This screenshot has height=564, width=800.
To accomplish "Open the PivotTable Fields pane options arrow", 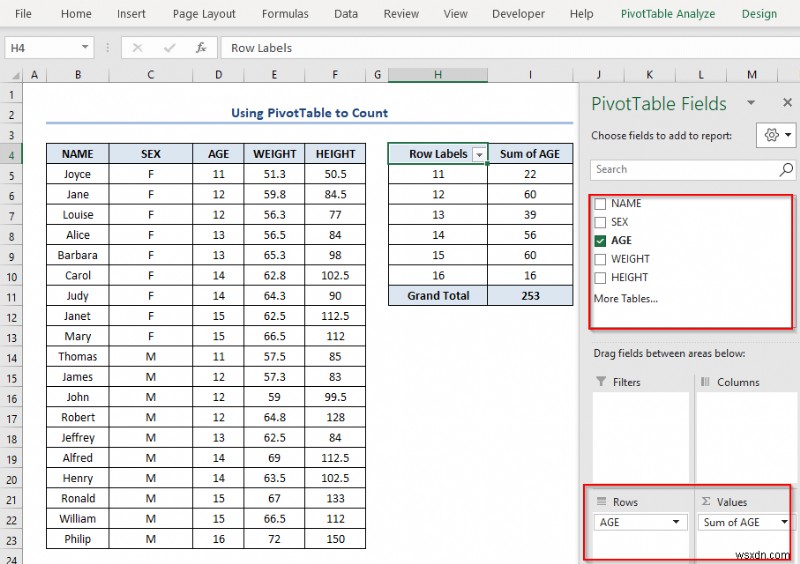I will pos(751,103).
